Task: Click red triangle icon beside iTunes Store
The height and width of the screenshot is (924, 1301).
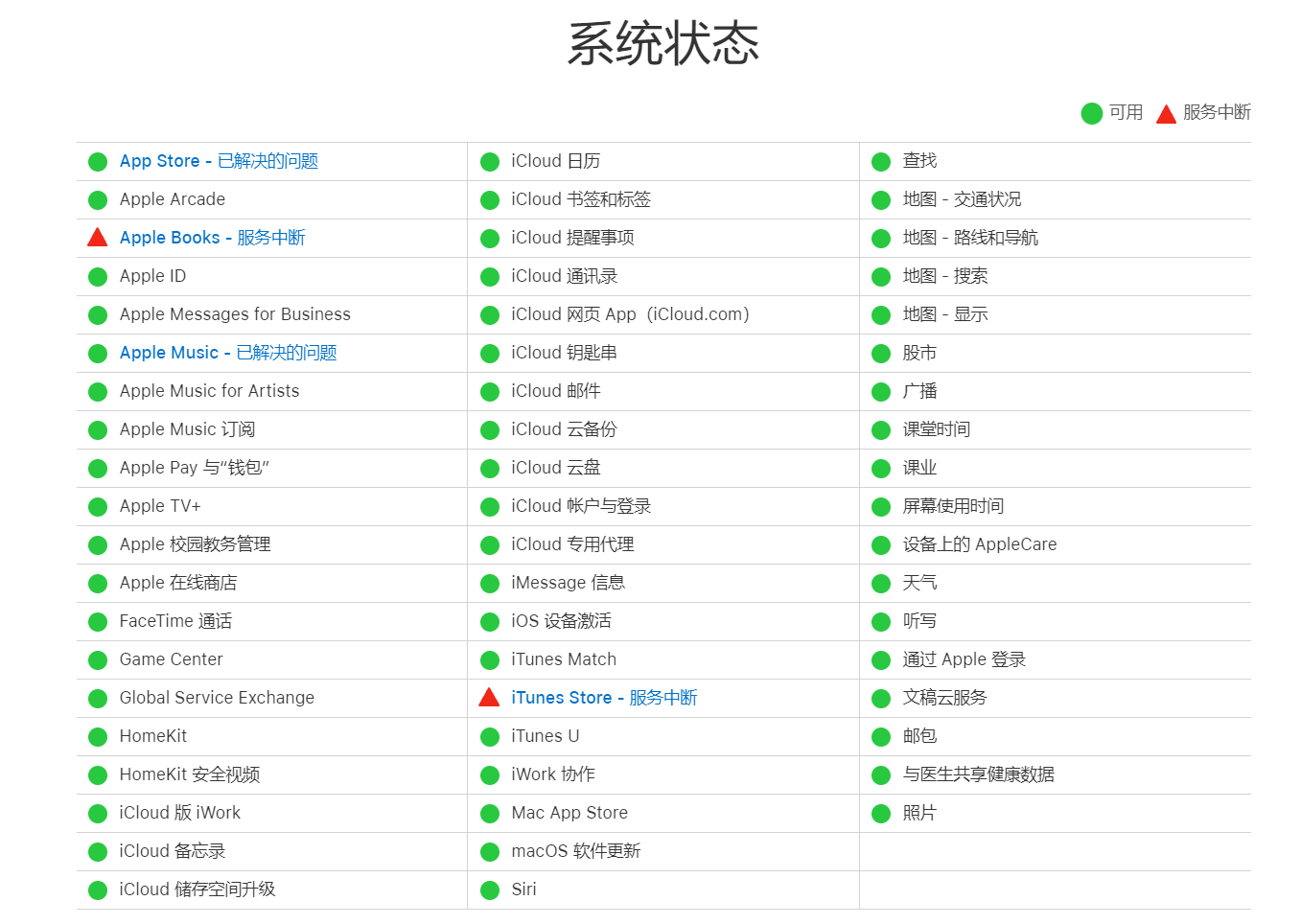Action: (489, 697)
